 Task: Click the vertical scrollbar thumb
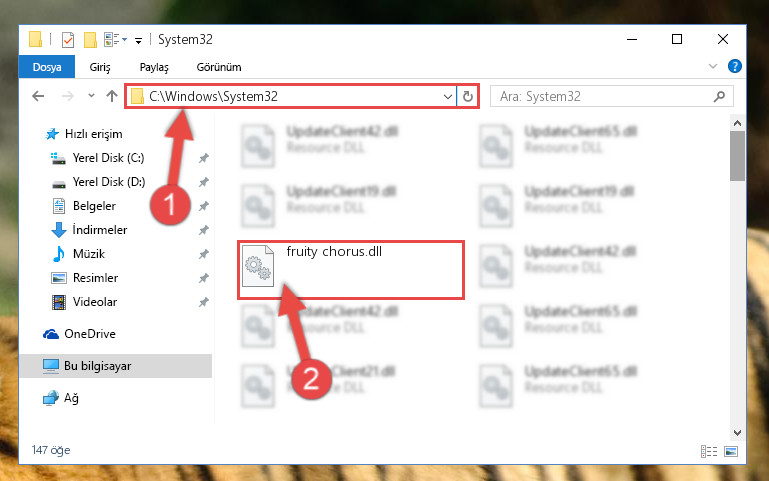point(737,156)
